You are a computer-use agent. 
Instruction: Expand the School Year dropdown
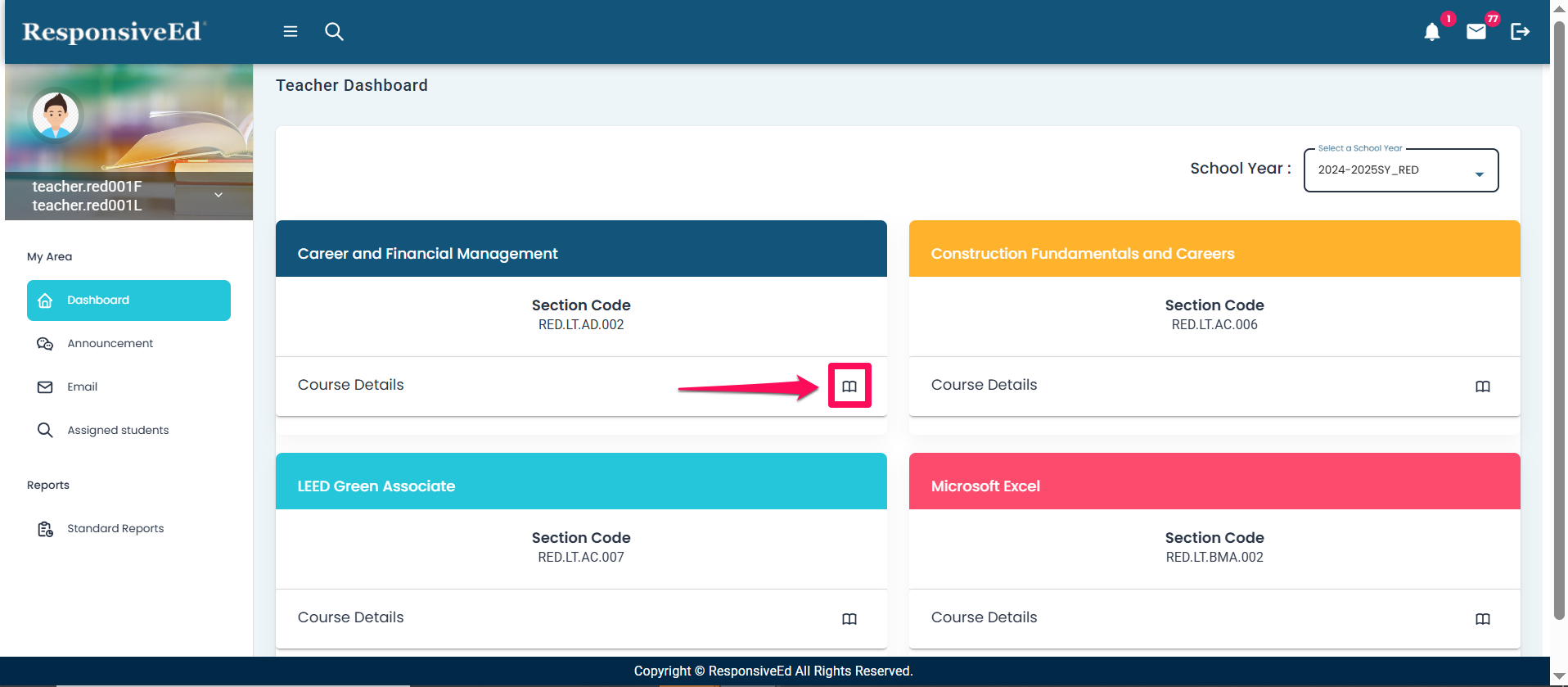click(x=1400, y=170)
